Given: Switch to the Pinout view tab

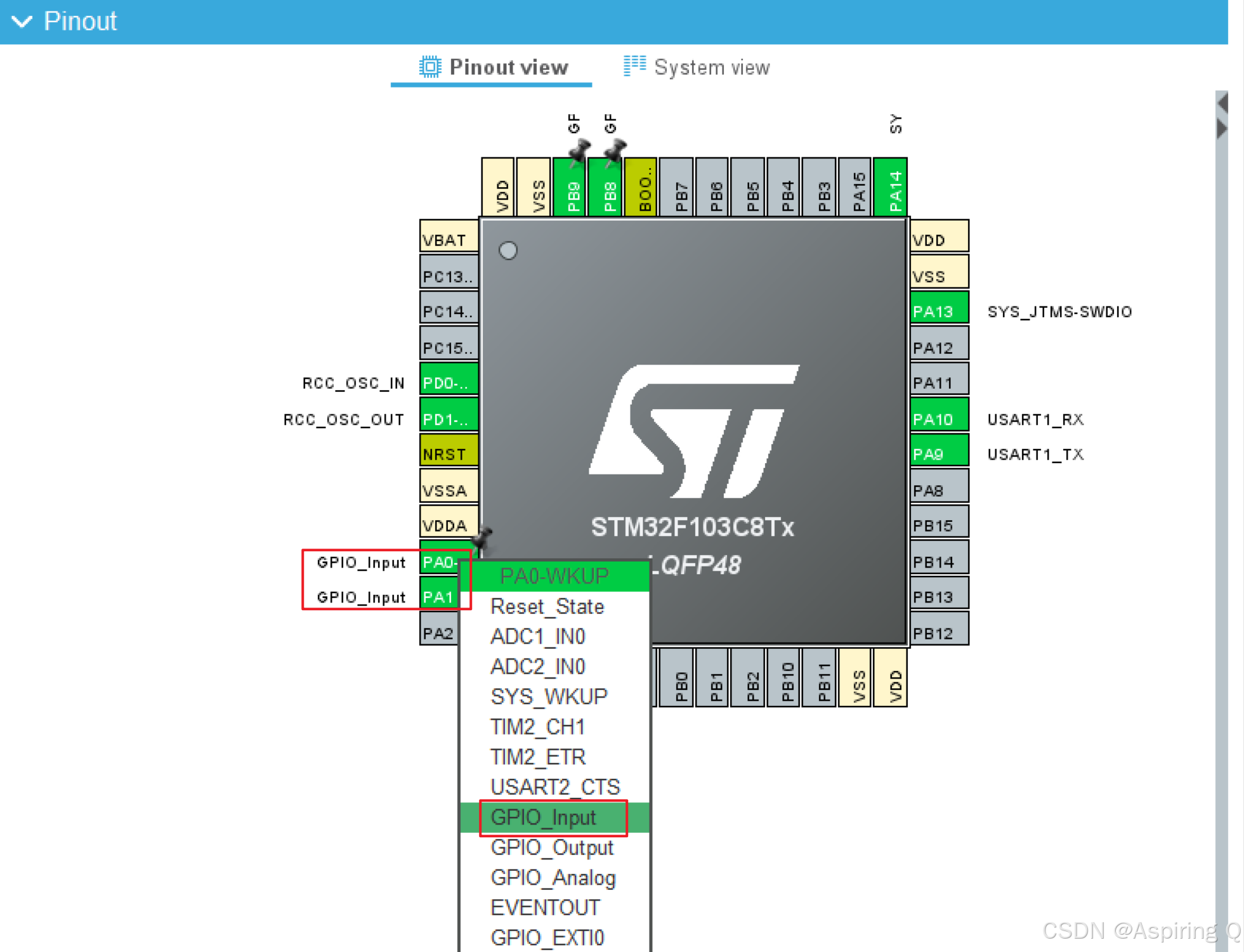Looking at the screenshot, I should [x=494, y=67].
